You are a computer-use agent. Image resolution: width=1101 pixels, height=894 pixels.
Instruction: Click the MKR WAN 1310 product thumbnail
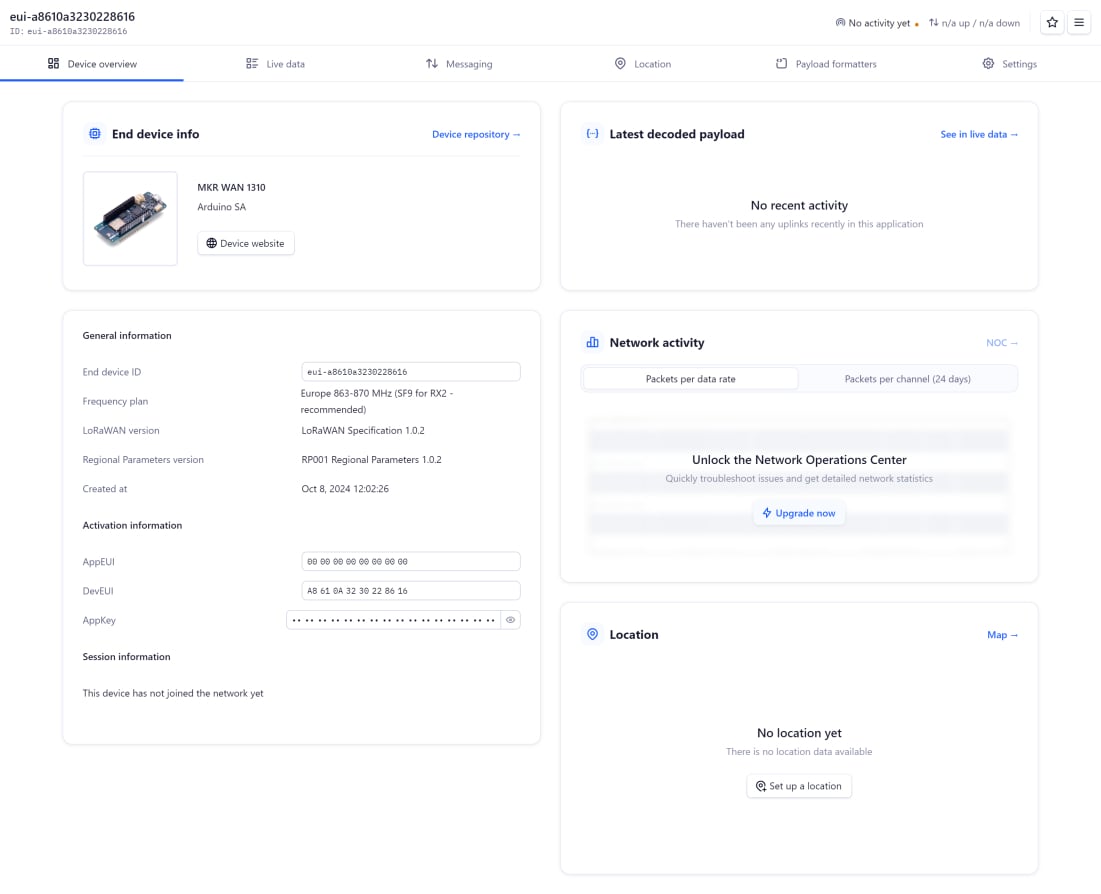click(x=130, y=218)
